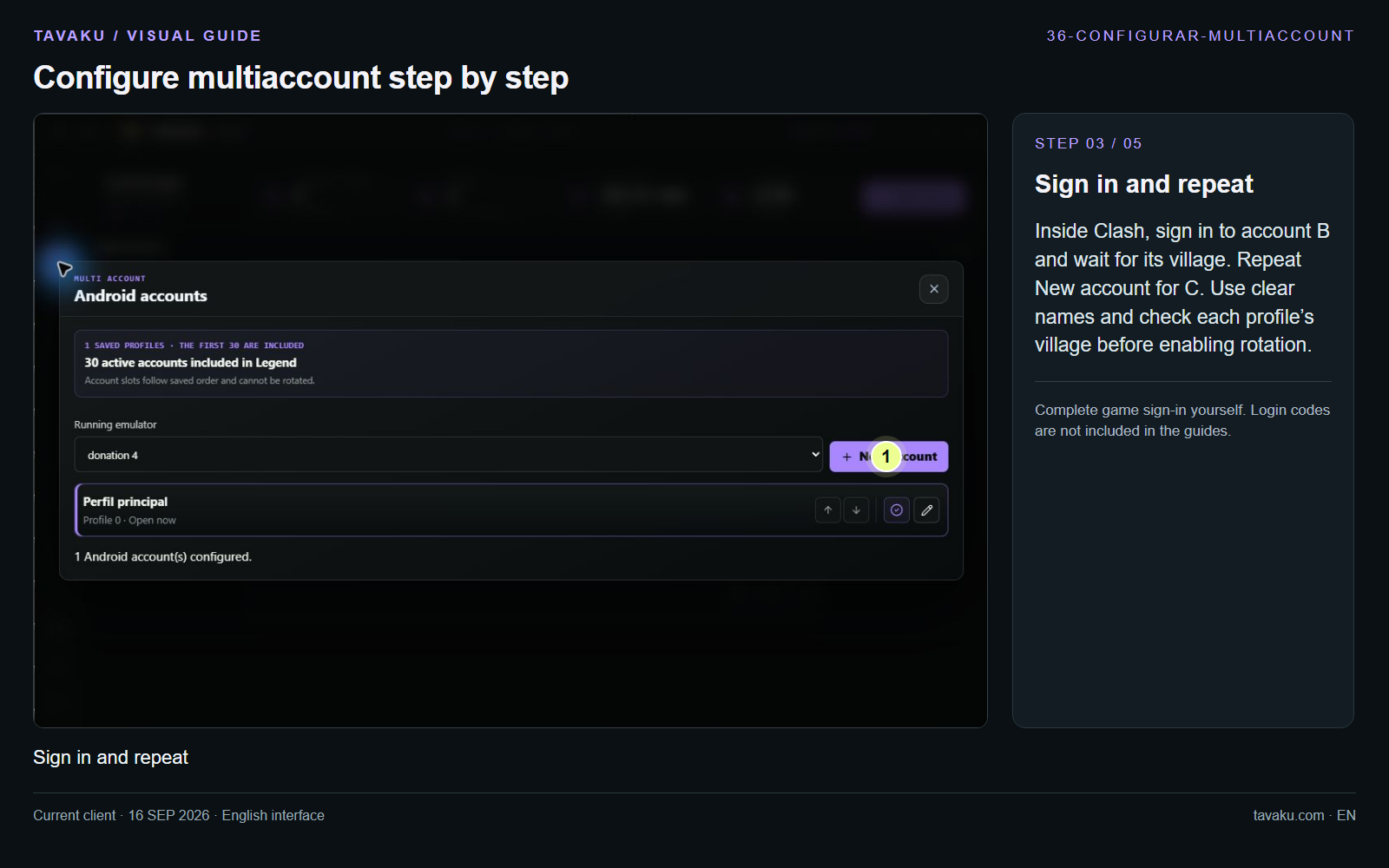Click the "Configure multiaccount step by step" title

coord(301,77)
